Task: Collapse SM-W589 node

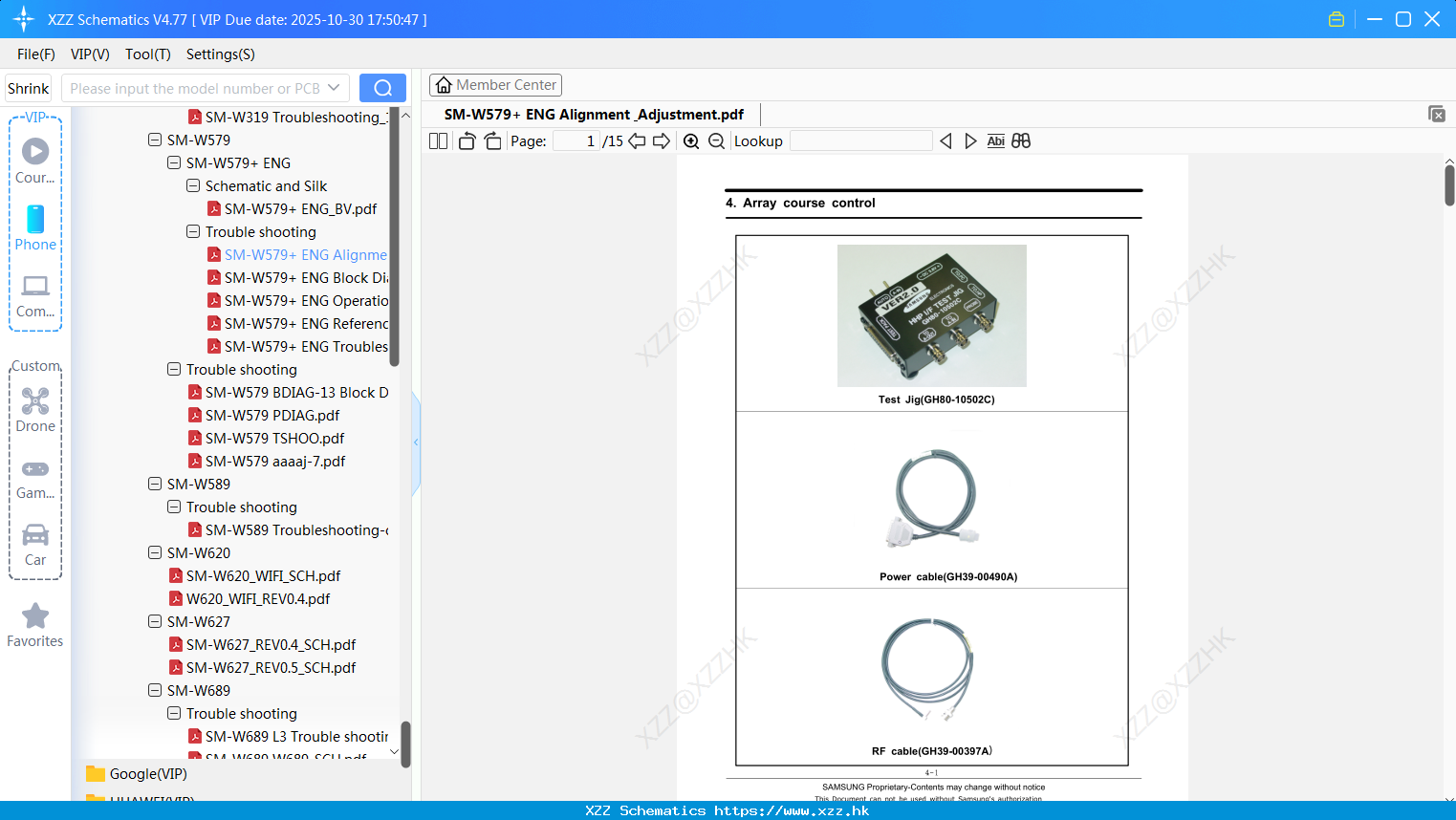Action: 155,484
